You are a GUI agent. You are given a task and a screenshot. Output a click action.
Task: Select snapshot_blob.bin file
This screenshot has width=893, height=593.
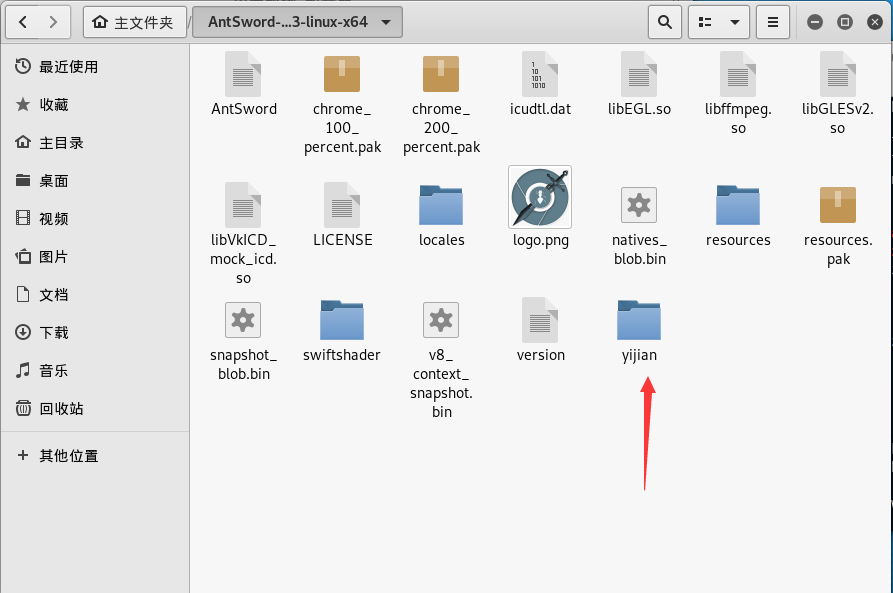pos(244,340)
